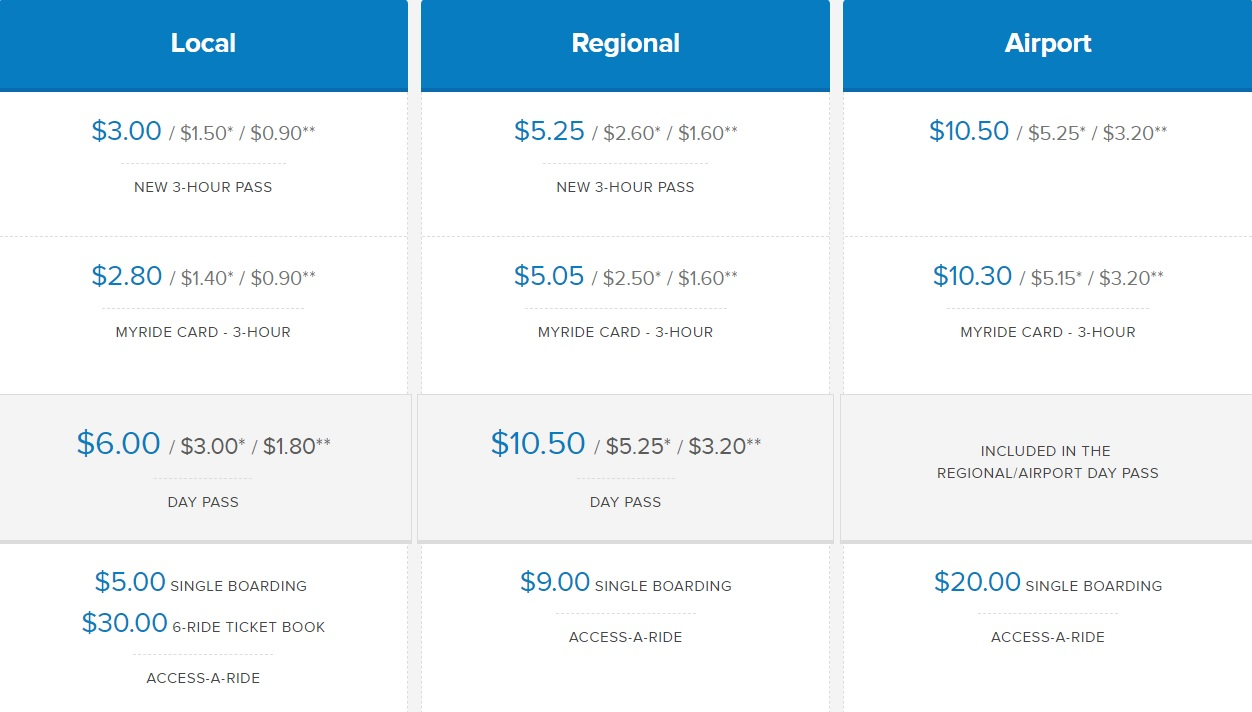This screenshot has width=1252, height=712.
Task: Select the $5.25 Regional 3-hour pass price
Action: pos(549,131)
